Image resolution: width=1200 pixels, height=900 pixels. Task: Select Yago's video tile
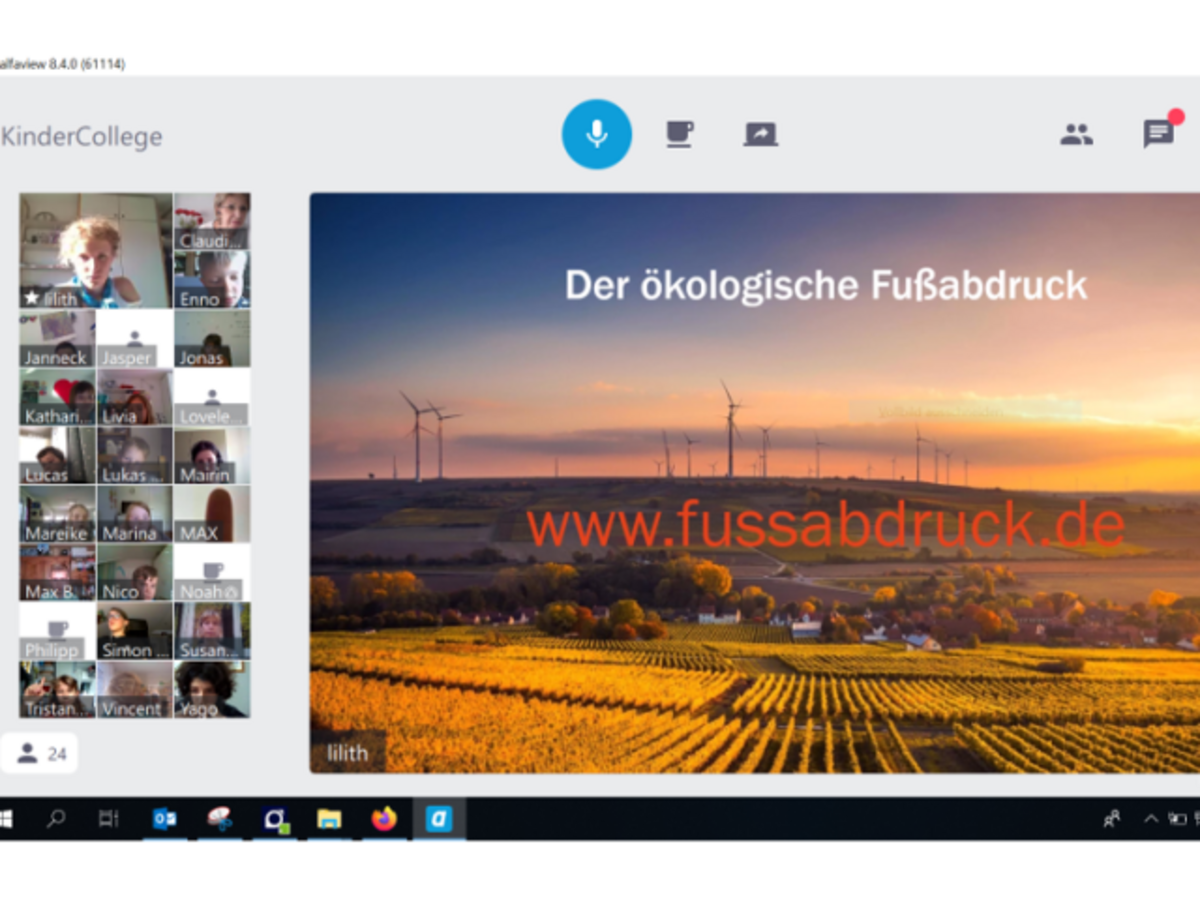(x=212, y=690)
